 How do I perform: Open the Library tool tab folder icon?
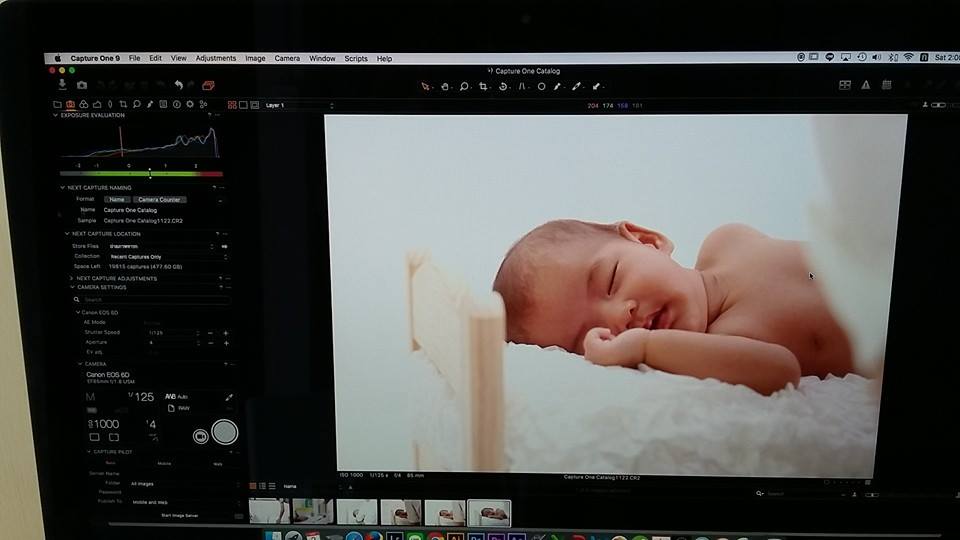tap(57, 105)
